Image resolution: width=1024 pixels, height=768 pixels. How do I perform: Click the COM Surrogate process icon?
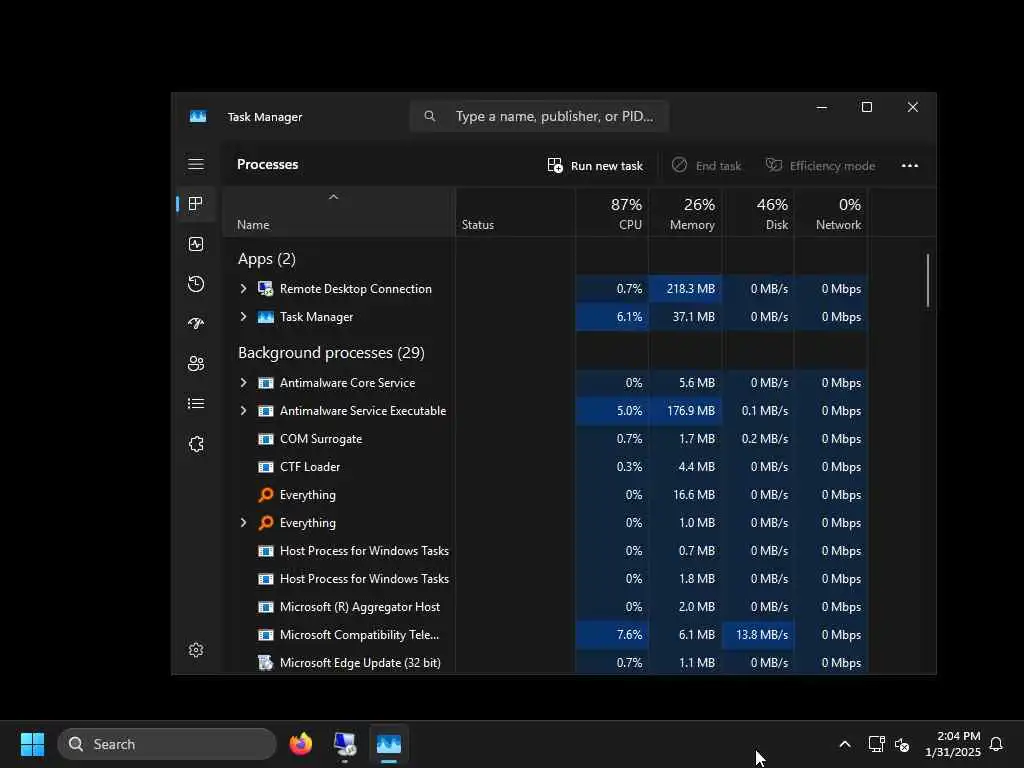click(265, 439)
